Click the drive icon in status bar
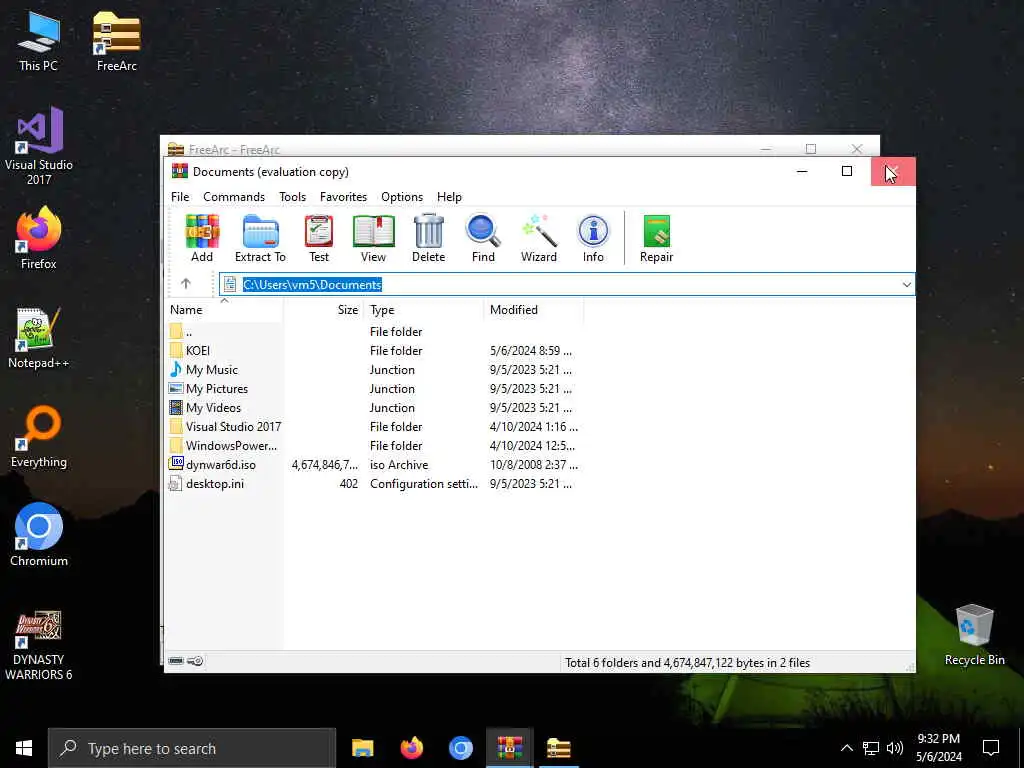 [x=176, y=661]
